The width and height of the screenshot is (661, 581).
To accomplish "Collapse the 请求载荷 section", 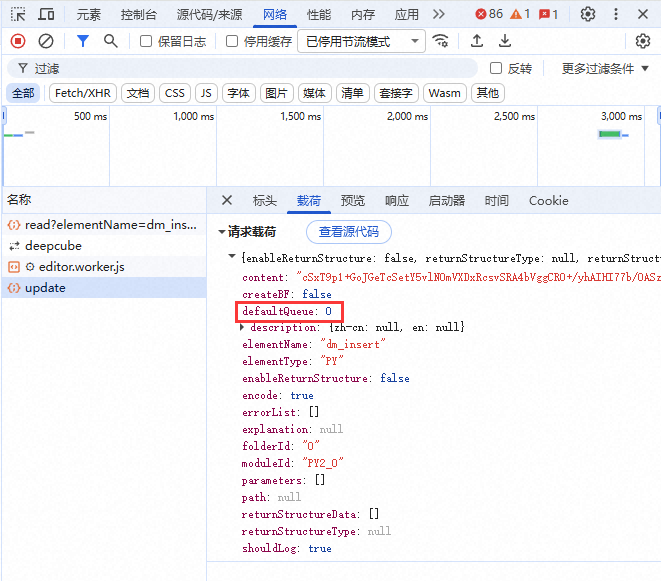I will [222, 231].
